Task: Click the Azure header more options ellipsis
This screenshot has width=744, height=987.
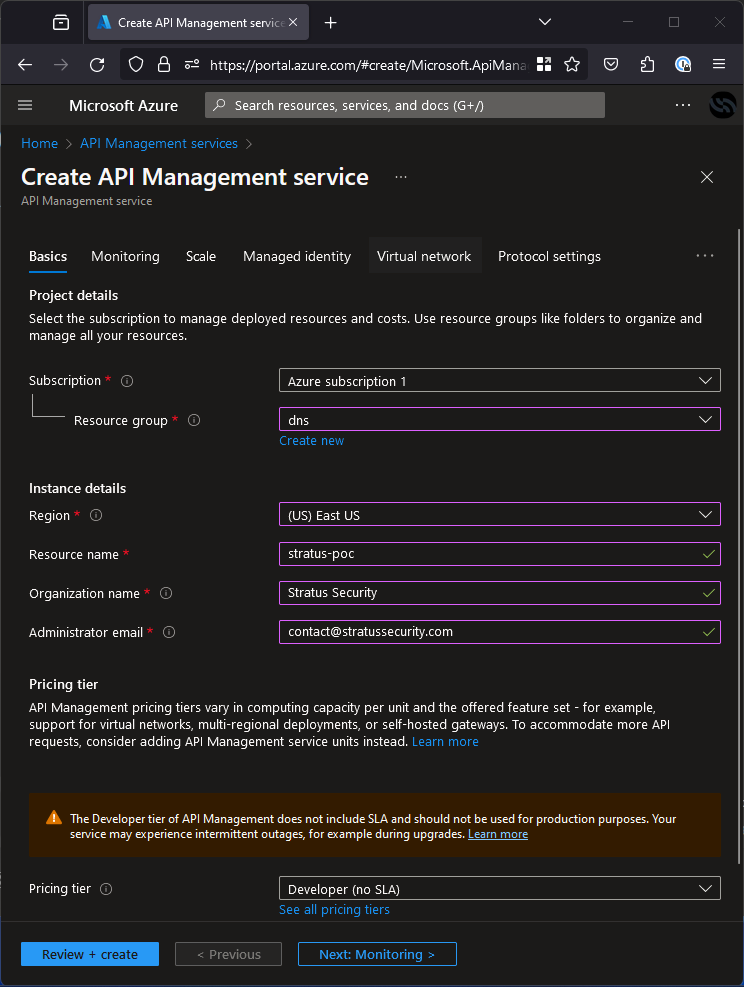Action: pyautogui.click(x=683, y=105)
